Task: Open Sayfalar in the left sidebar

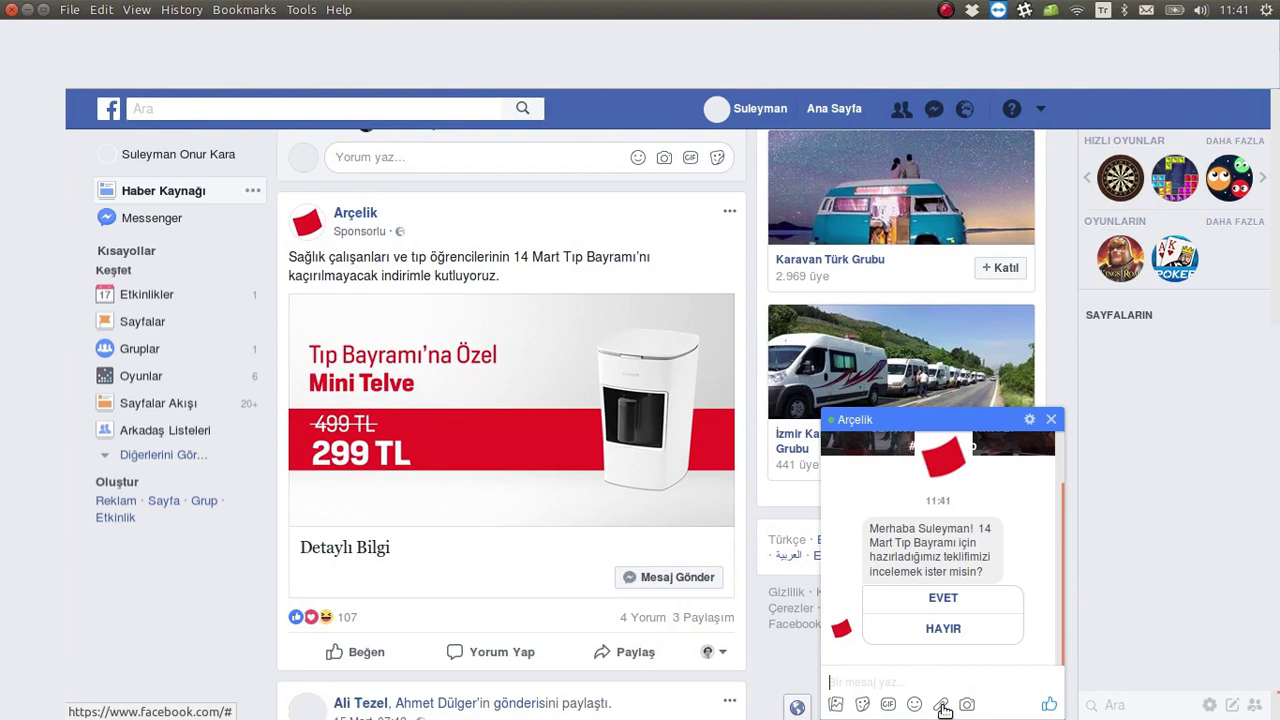Action: coord(142,322)
